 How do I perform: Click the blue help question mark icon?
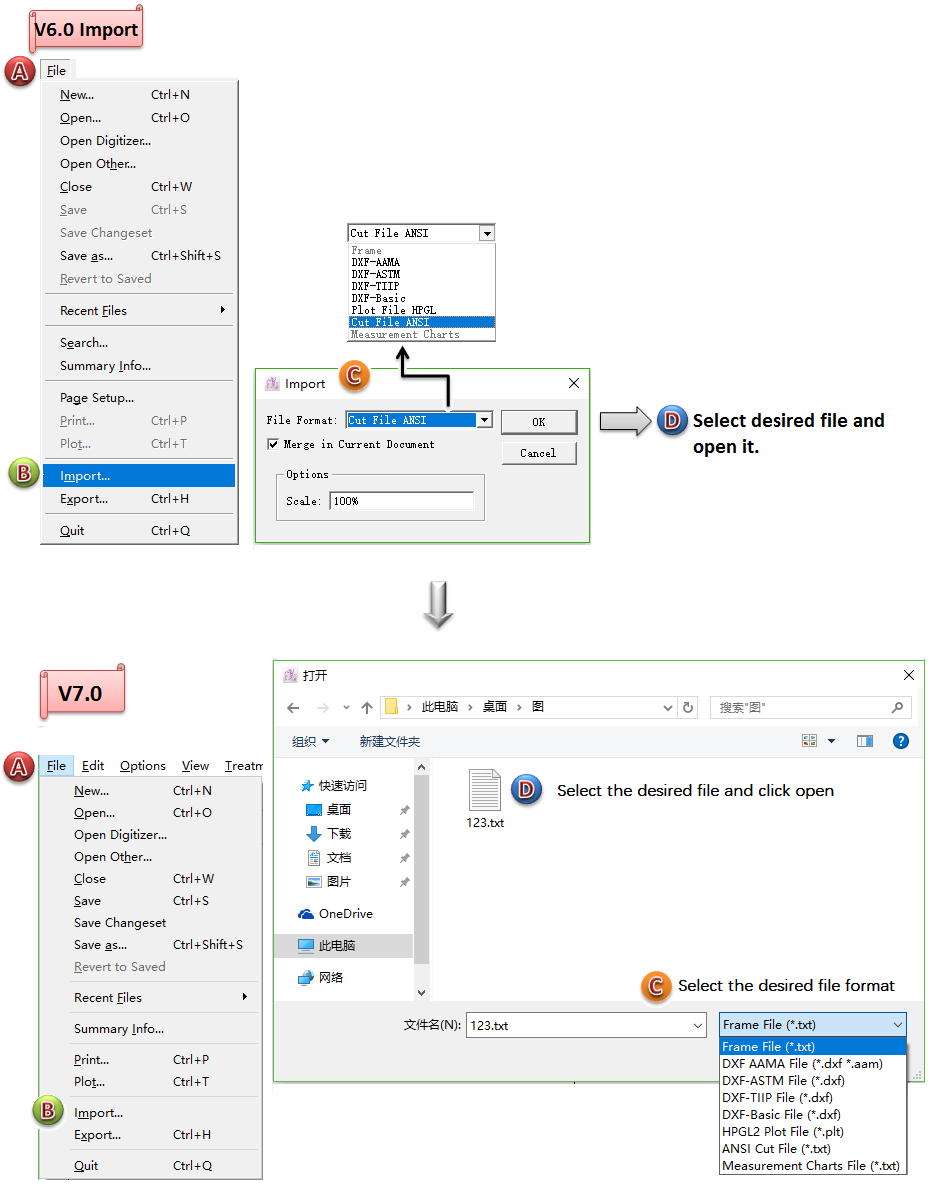click(900, 741)
